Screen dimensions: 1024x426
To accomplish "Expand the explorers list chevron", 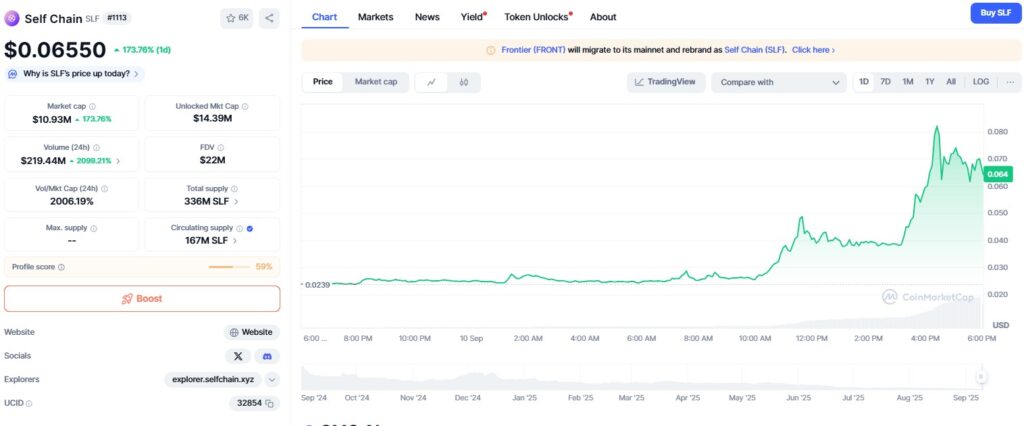I will coord(272,380).
